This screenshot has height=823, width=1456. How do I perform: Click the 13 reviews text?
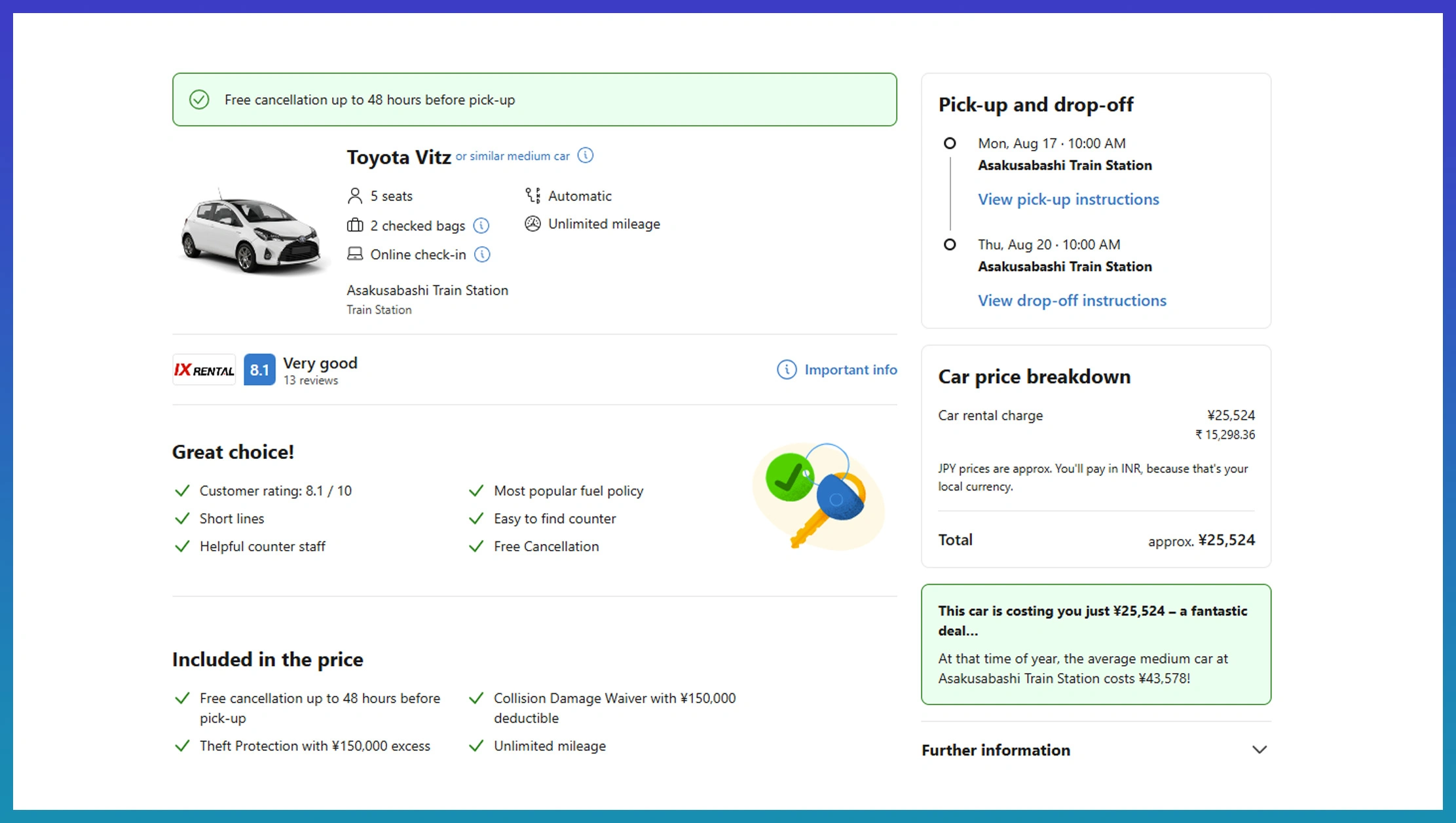point(310,380)
